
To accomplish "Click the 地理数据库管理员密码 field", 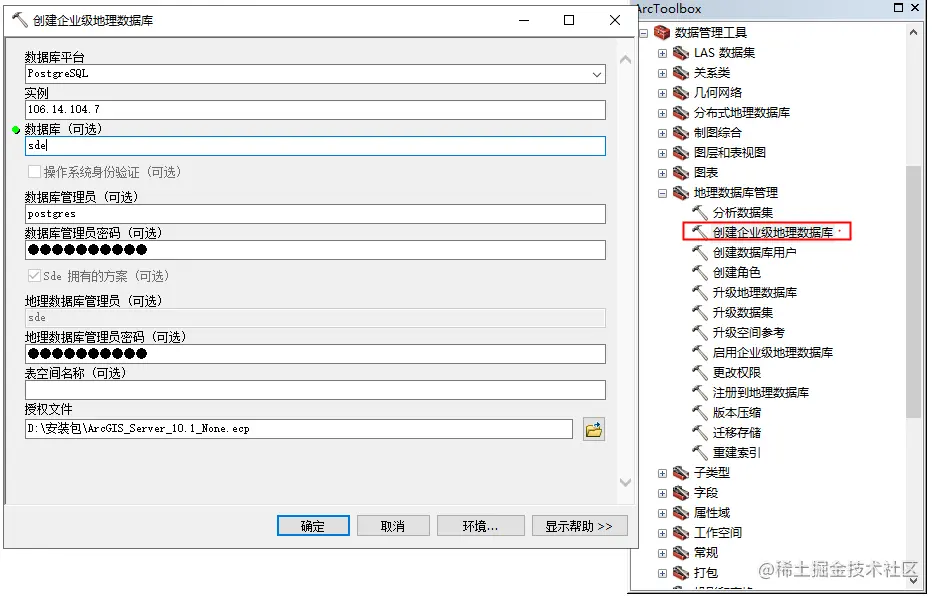I will [315, 354].
